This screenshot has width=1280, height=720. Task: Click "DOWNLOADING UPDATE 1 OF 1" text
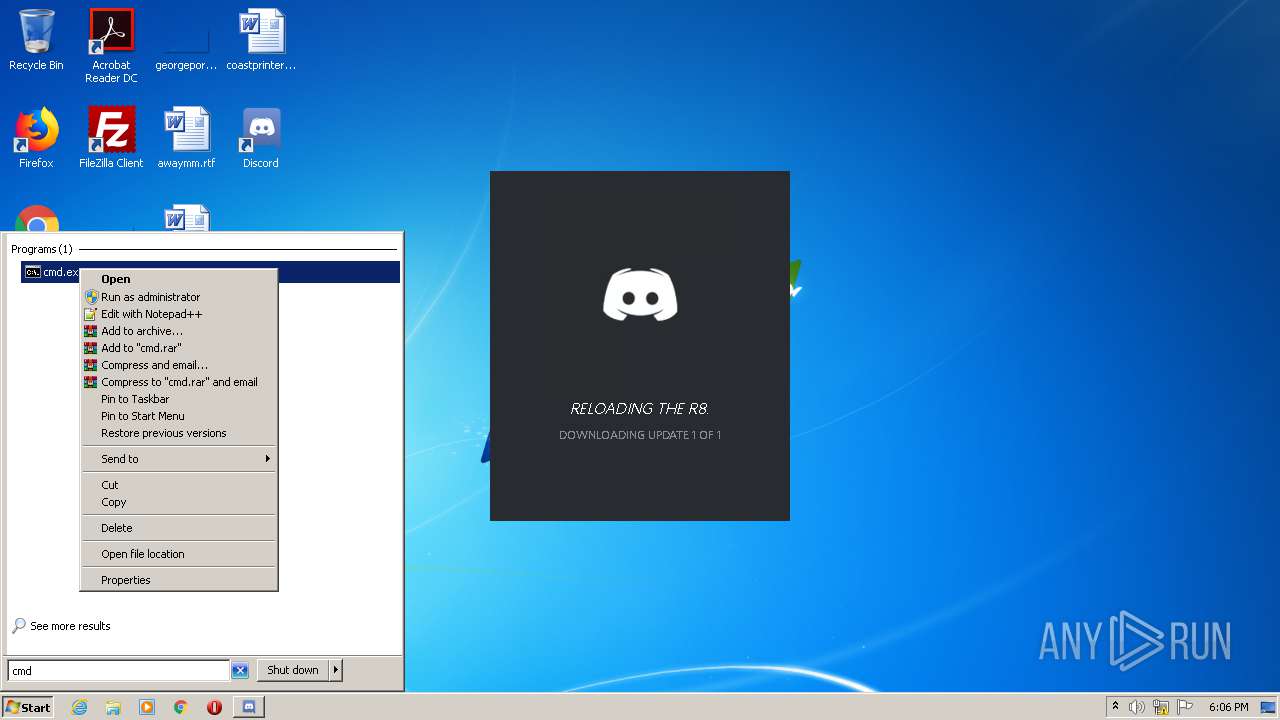[640, 435]
